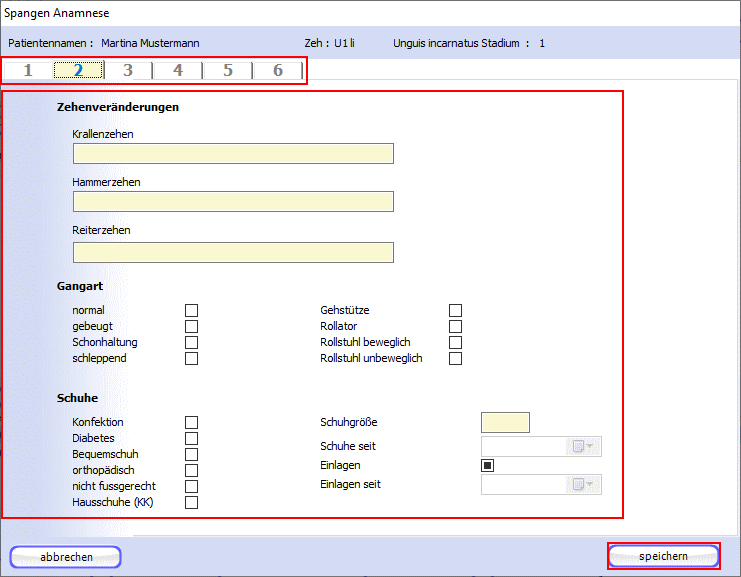Go to tab 5
Viewport: 741px width, 577px height.
pyautogui.click(x=228, y=70)
